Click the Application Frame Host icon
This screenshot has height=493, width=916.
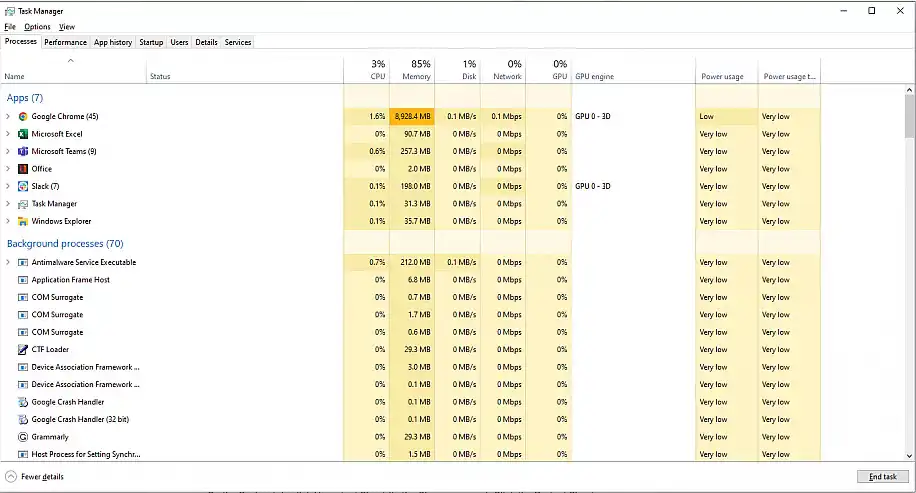(x=23, y=280)
